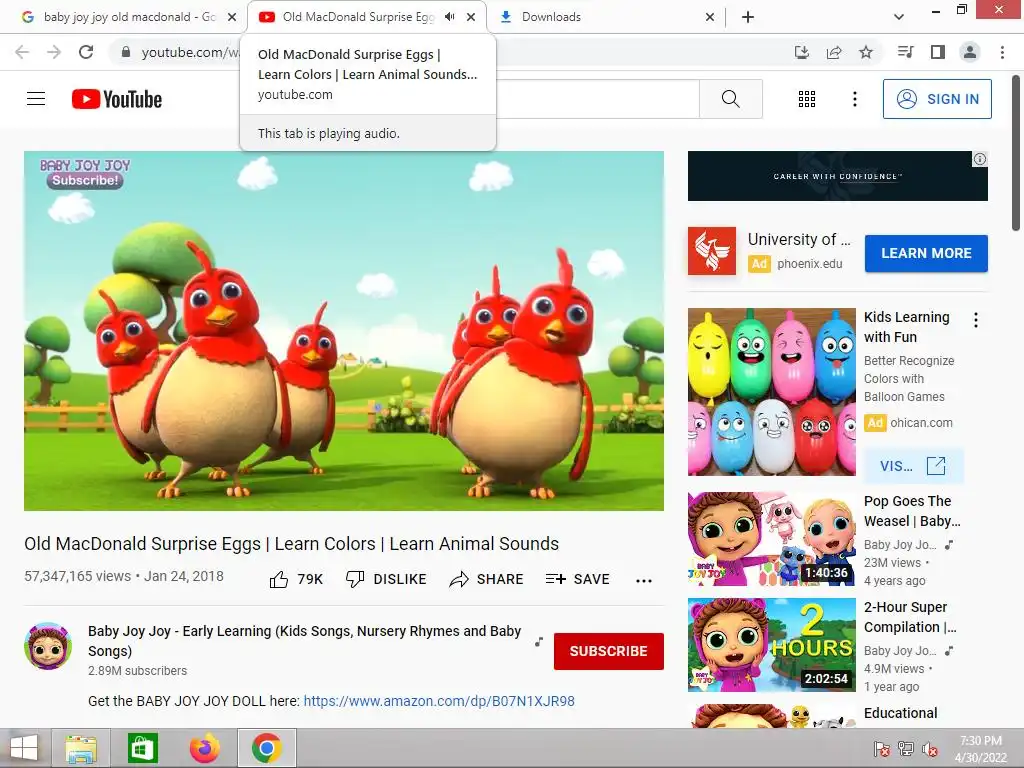This screenshot has height=768, width=1024.
Task: Open Action Center flag tray icon
Action: 882,749
